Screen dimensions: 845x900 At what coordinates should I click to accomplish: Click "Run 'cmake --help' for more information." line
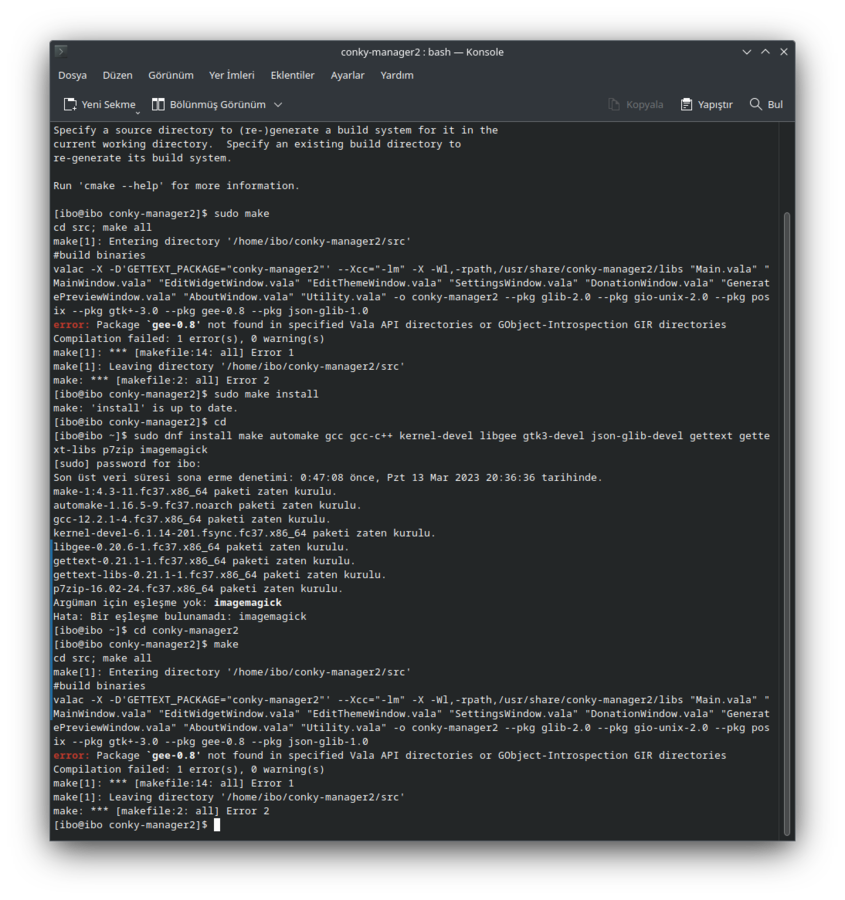coord(176,186)
